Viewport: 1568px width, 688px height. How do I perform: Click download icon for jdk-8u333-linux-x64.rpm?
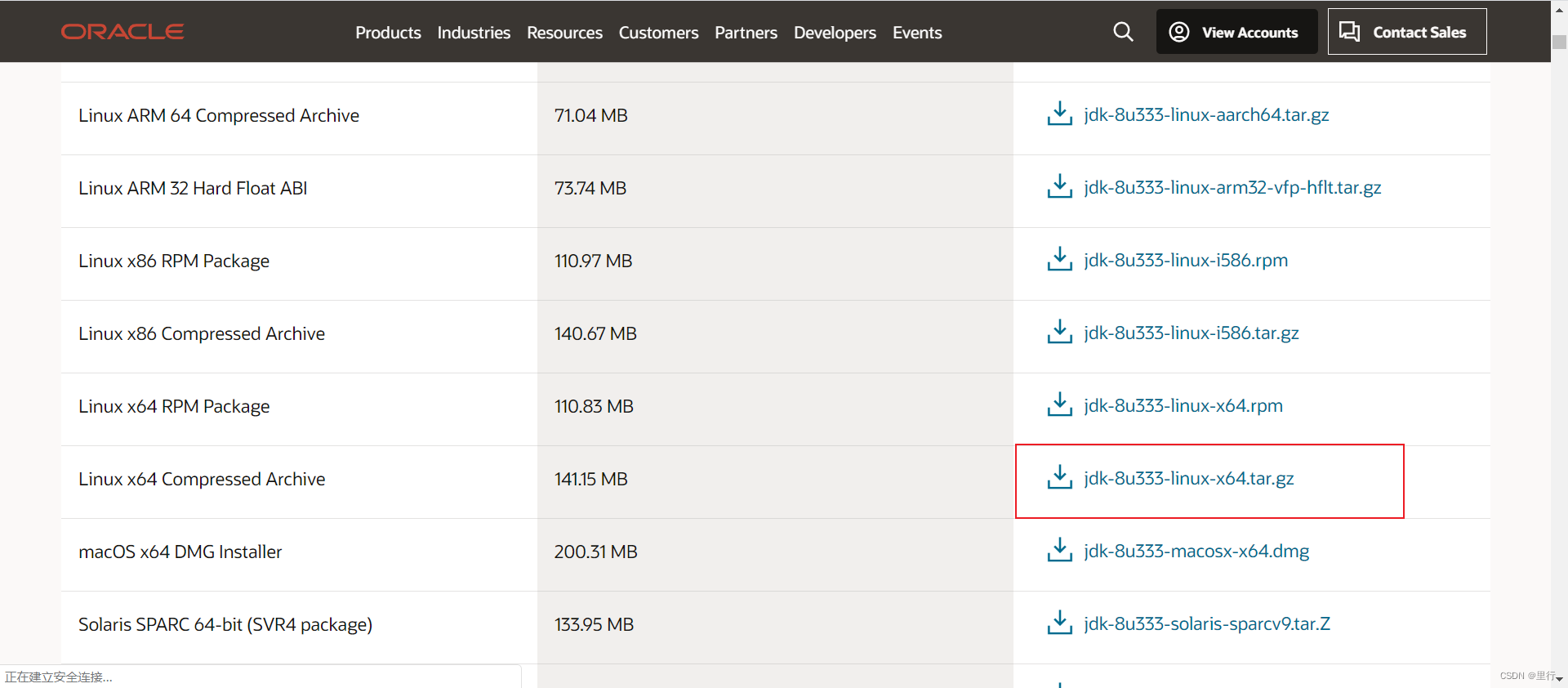(1059, 405)
